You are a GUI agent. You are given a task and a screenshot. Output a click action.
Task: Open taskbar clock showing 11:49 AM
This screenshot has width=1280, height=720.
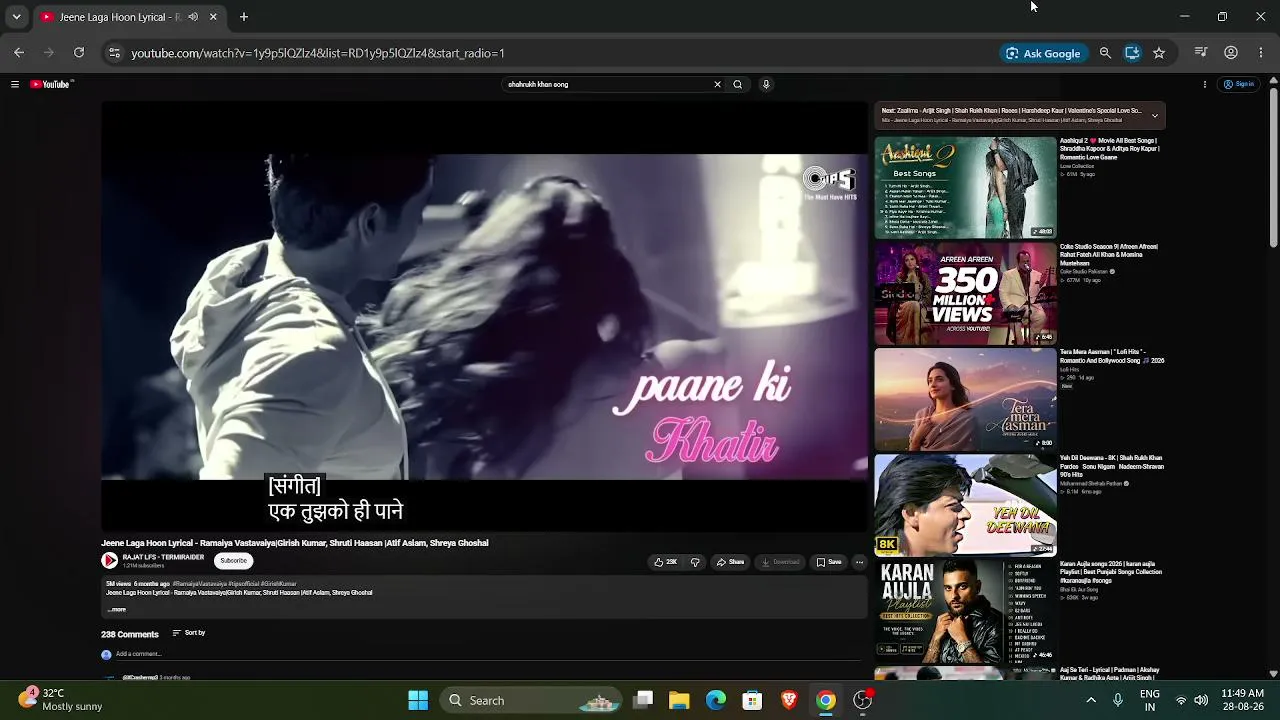tap(1242, 700)
